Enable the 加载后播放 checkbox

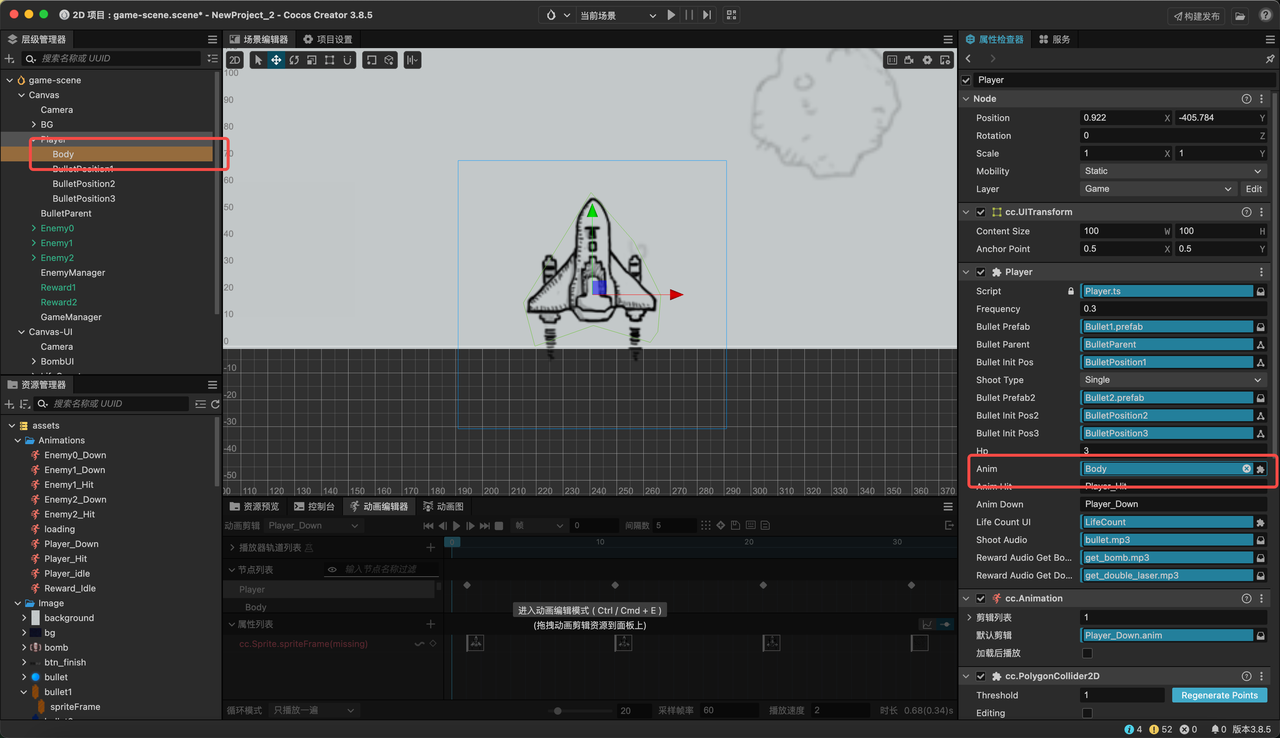click(1087, 653)
